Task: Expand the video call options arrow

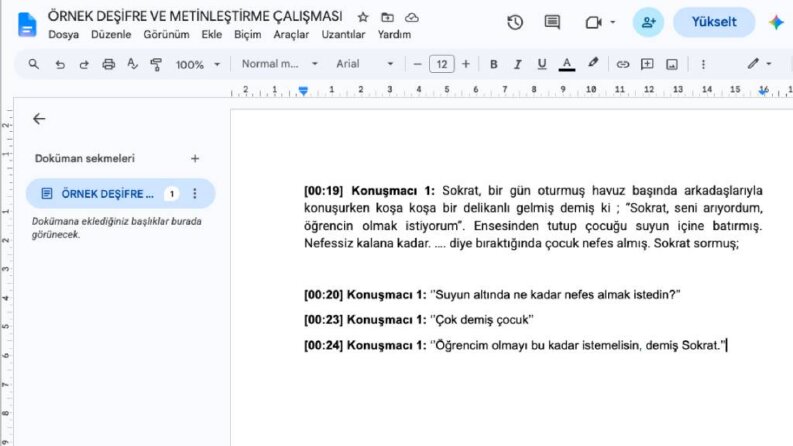Action: 612,22
